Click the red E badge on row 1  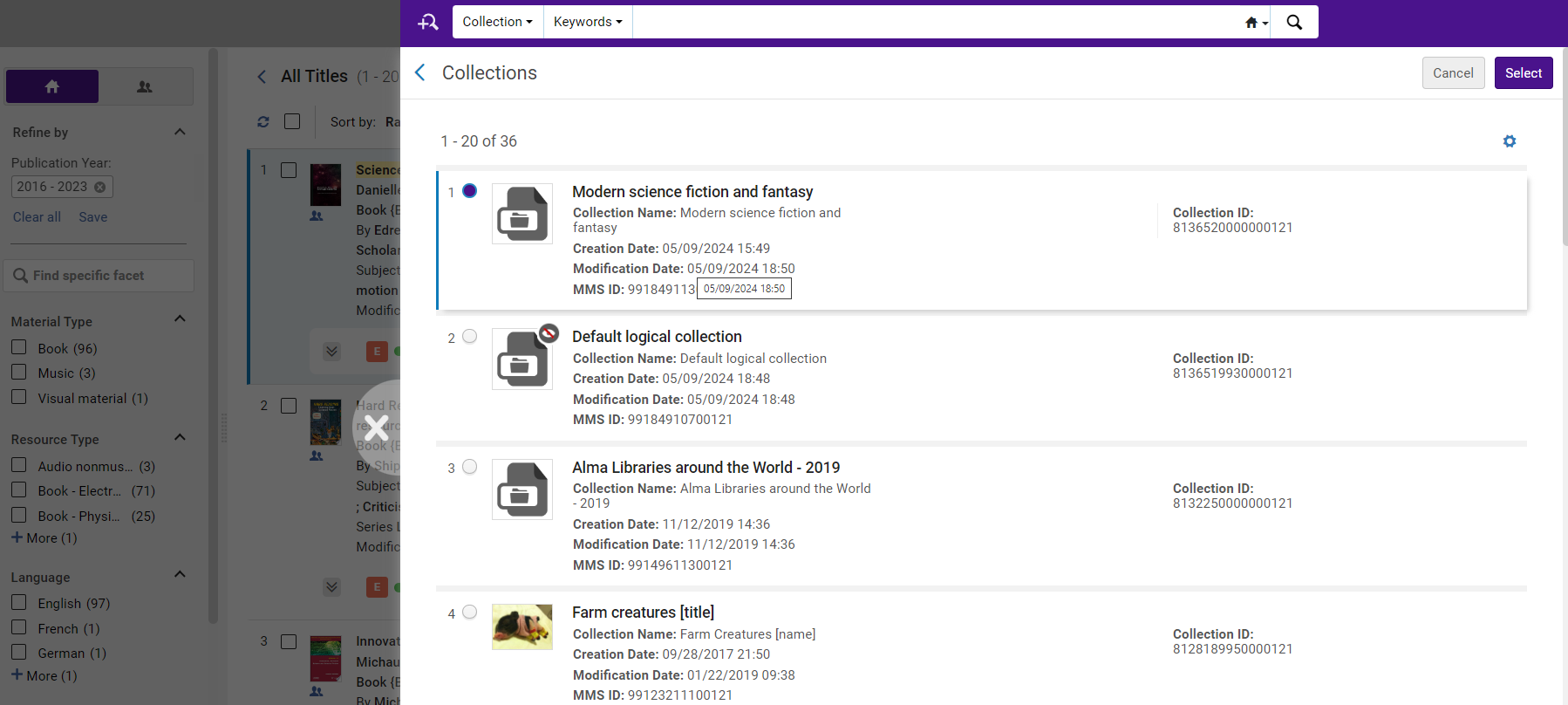pyautogui.click(x=377, y=352)
